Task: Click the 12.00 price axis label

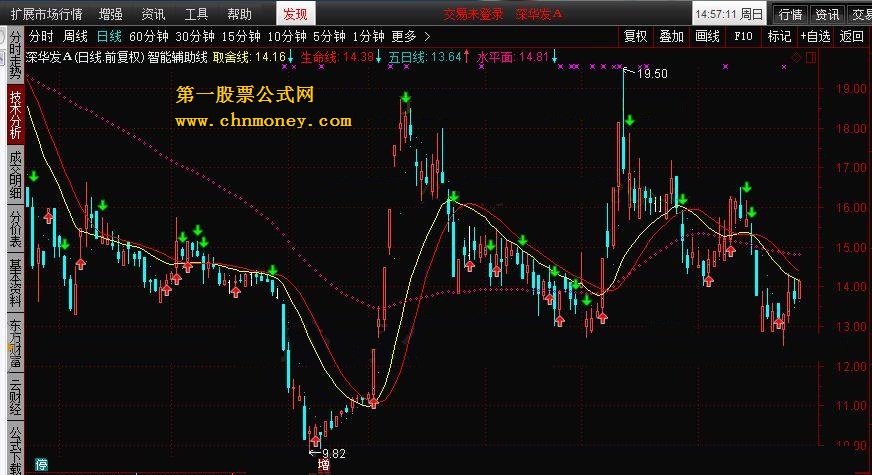Action: click(850, 367)
